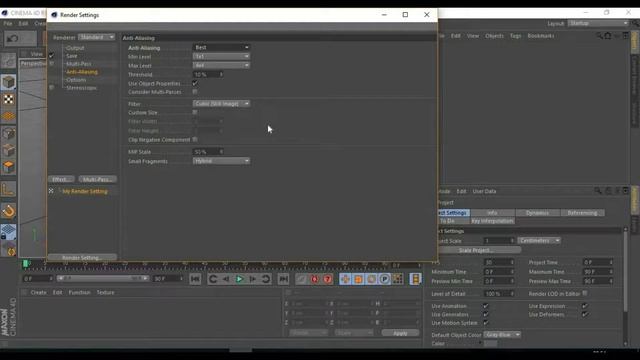Image resolution: width=640 pixels, height=360 pixels.
Task: Click the Multi-Pass... button
Action: pos(97,179)
